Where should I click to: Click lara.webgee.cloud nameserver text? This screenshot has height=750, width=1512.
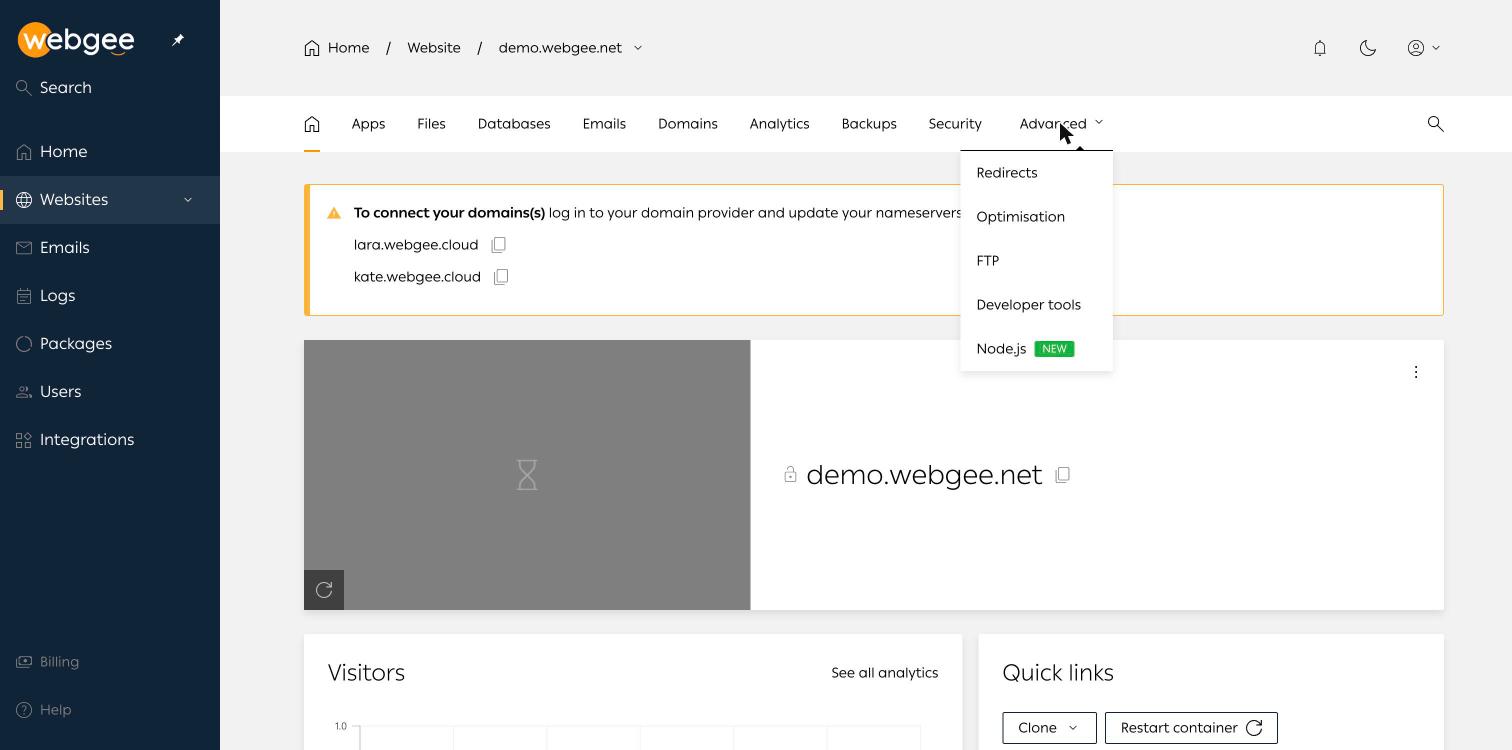(416, 245)
